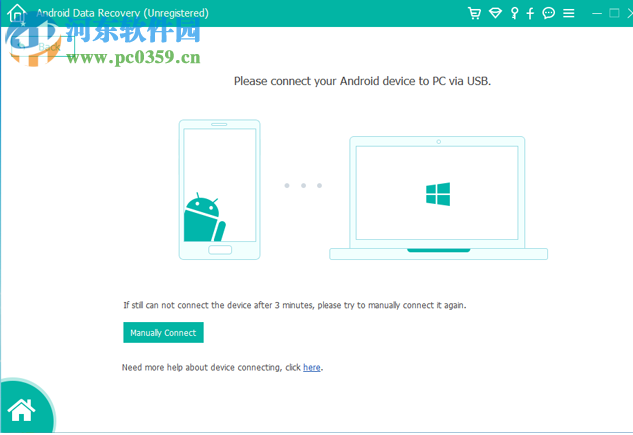Click the Manually Connect button

tap(163, 333)
